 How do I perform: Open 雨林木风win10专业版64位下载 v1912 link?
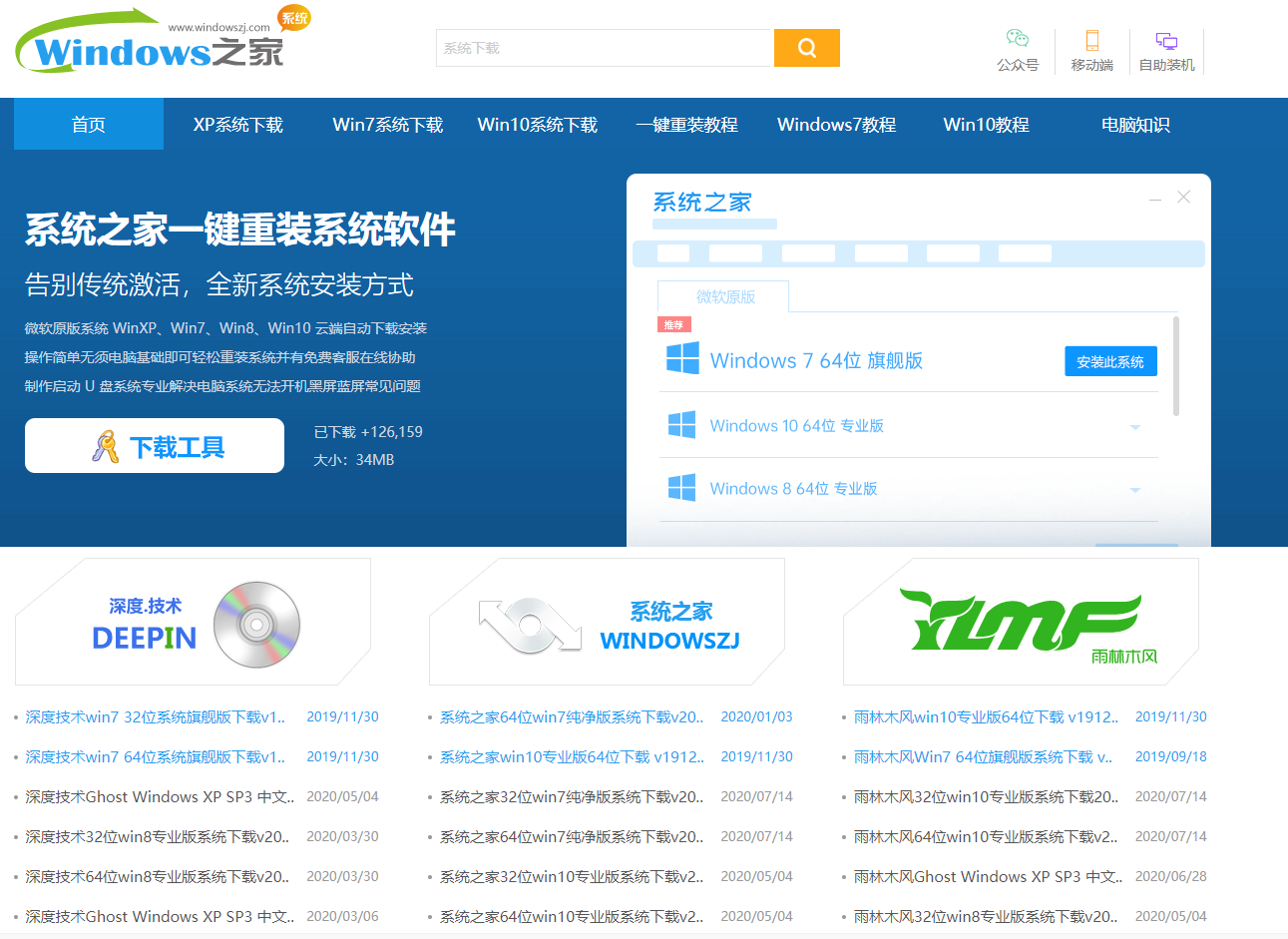(986, 716)
